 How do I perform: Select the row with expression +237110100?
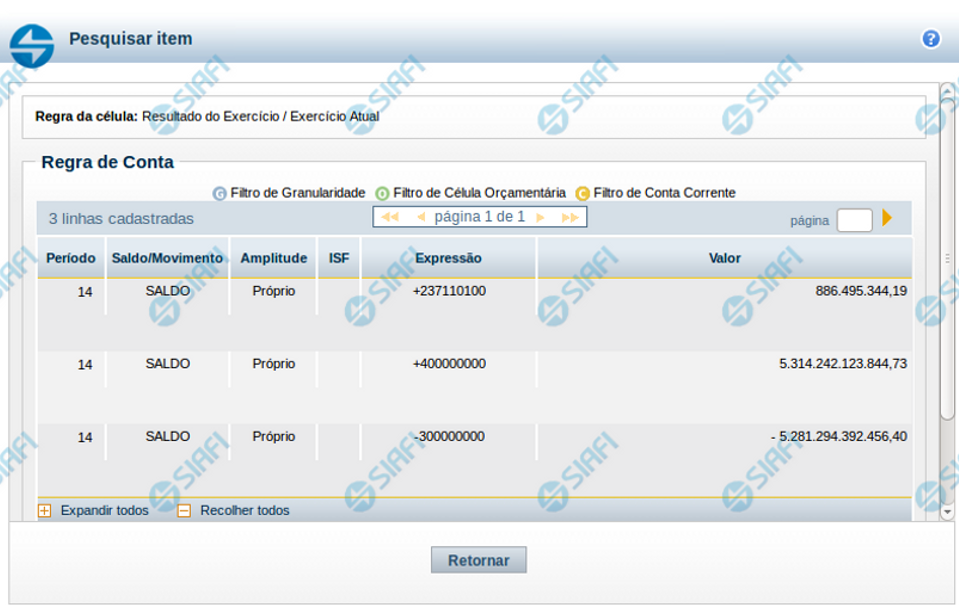click(x=449, y=291)
